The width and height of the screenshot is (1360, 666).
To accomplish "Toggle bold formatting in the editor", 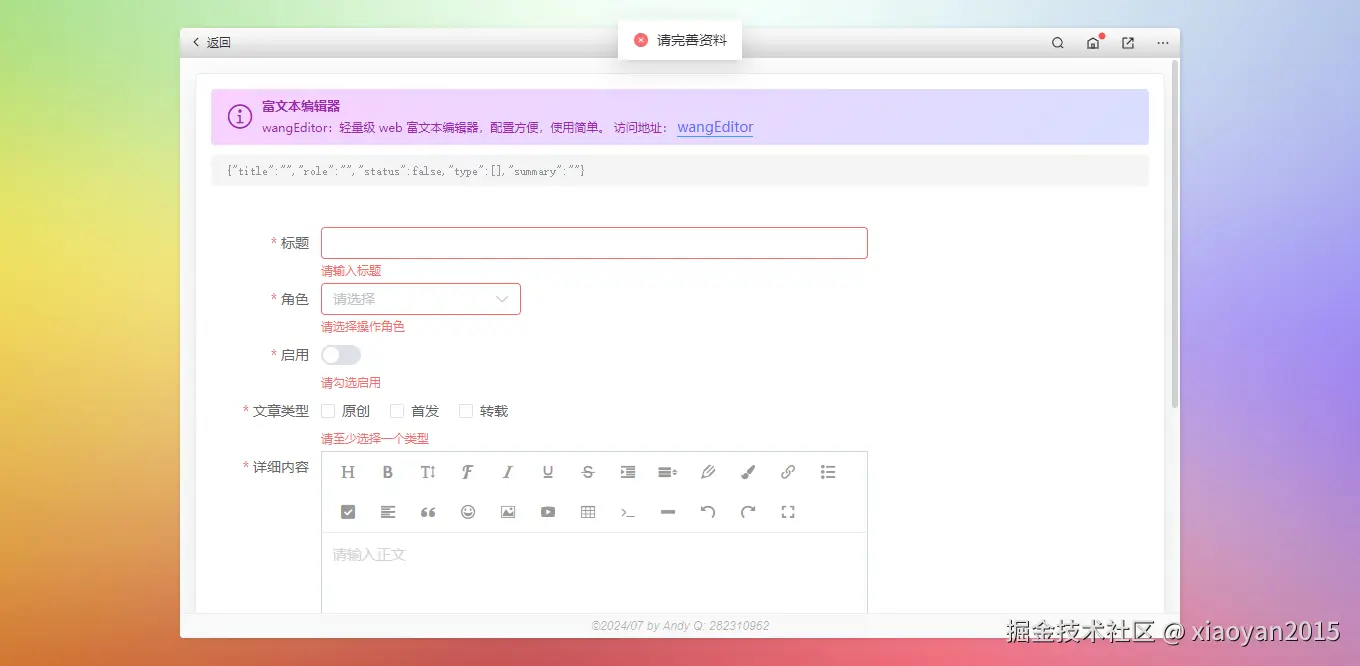I will point(387,471).
